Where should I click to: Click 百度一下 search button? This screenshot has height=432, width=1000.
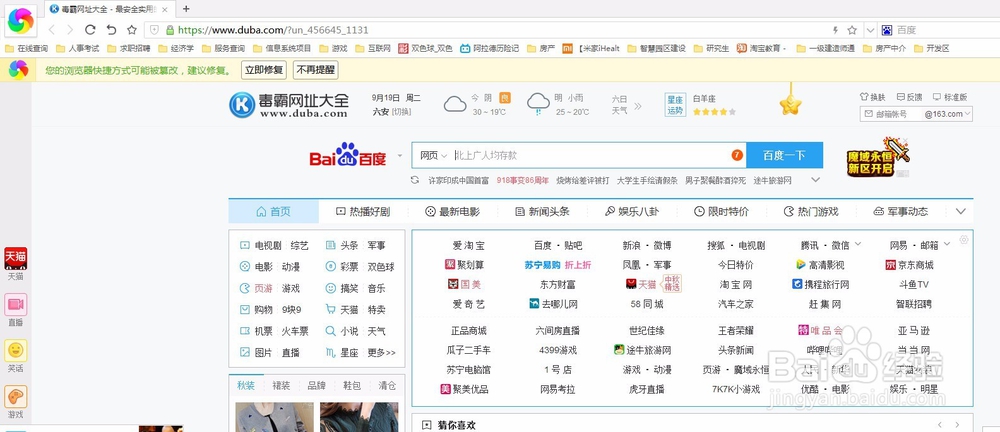(784, 155)
